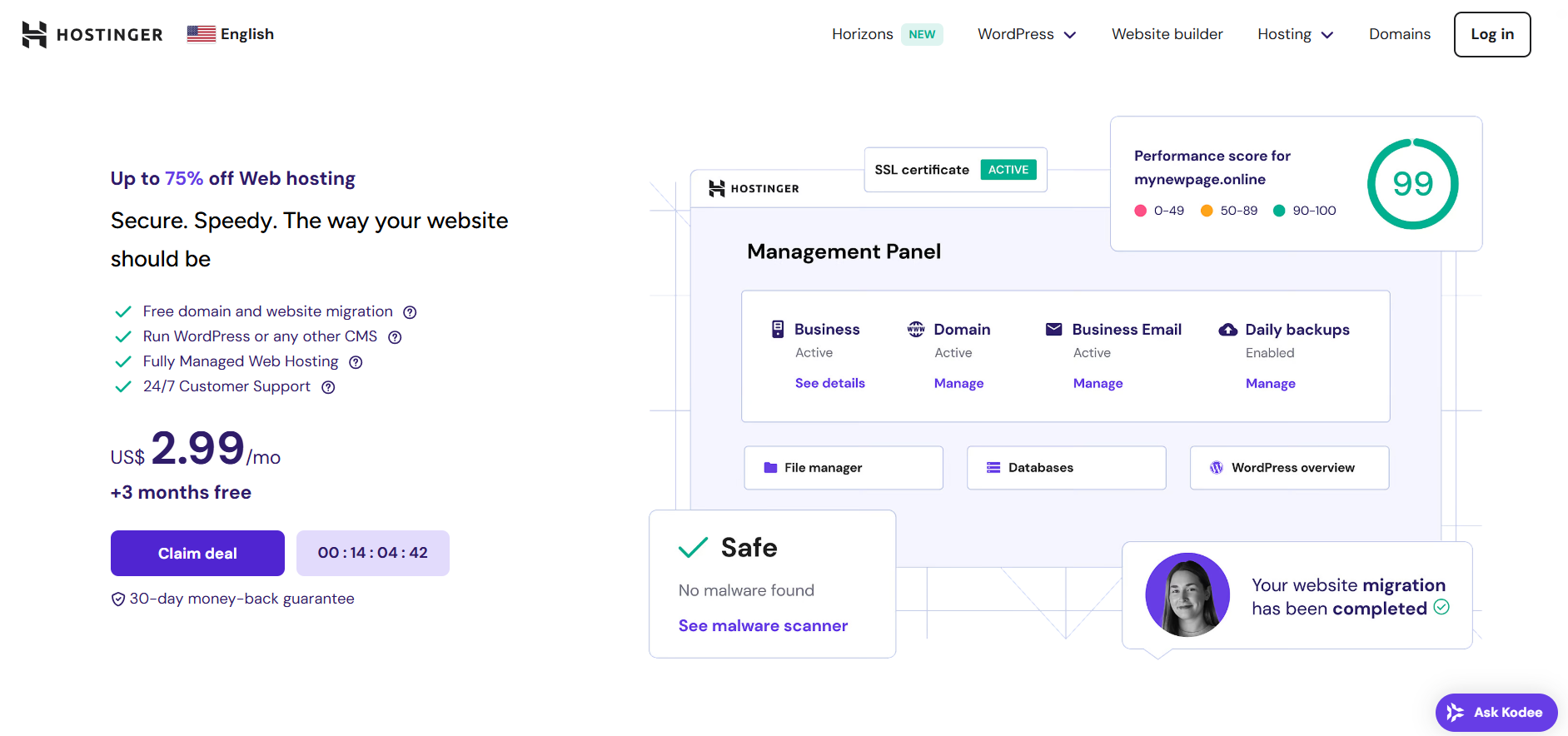This screenshot has width=1568, height=736.
Task: Open Horizons from the navigation bar
Action: pos(863,34)
